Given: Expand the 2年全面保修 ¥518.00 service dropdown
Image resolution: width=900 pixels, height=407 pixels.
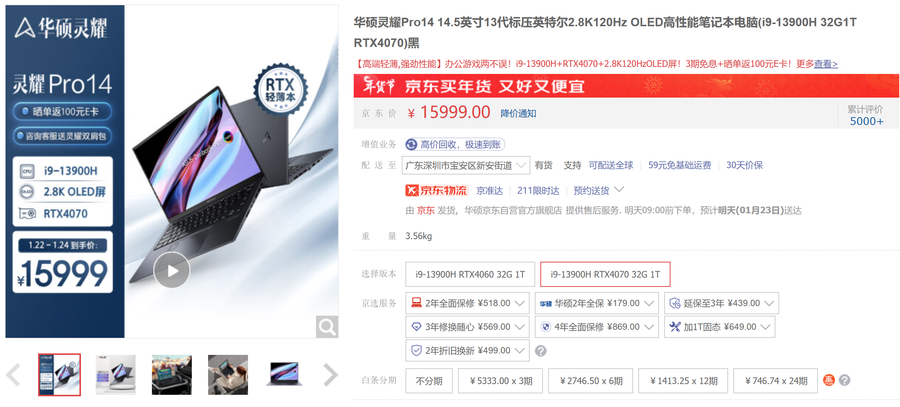Looking at the screenshot, I should click(468, 303).
